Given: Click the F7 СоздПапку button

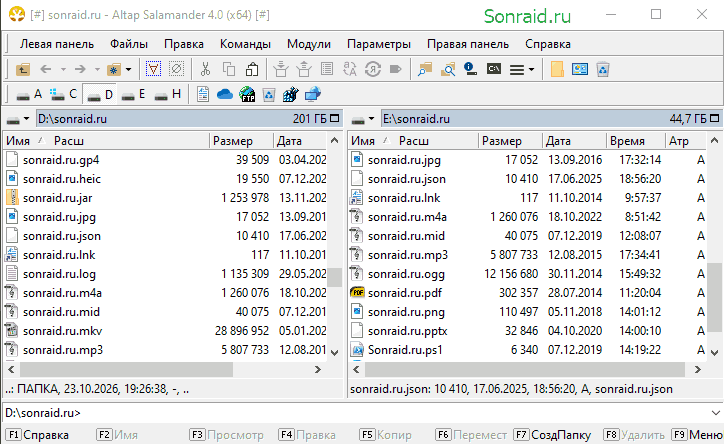Looking at the screenshot, I should (x=553, y=435).
